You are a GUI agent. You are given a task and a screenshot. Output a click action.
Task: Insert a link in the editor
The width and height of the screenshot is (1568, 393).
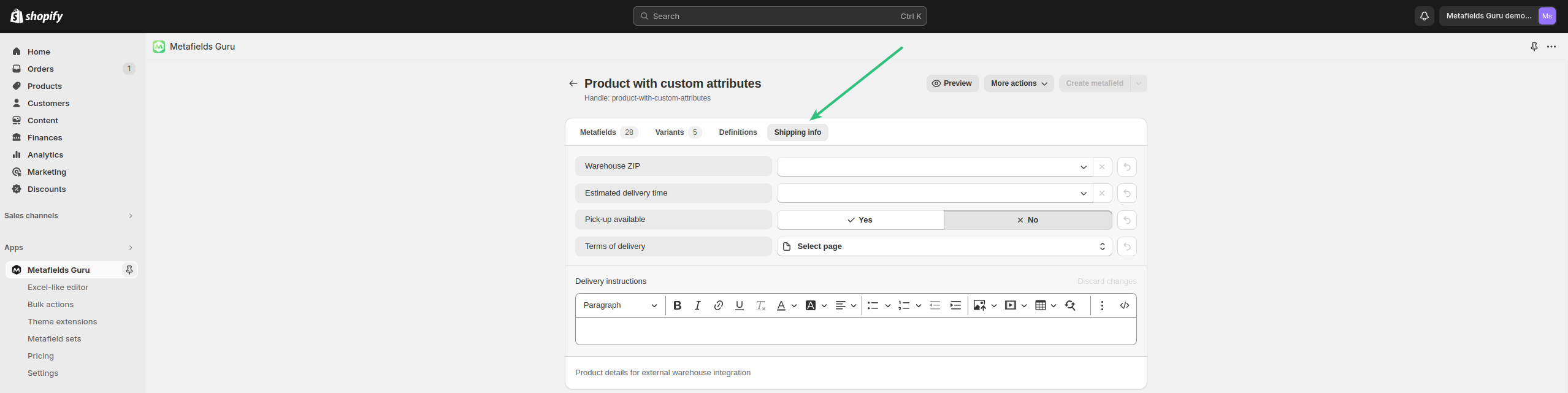point(718,305)
